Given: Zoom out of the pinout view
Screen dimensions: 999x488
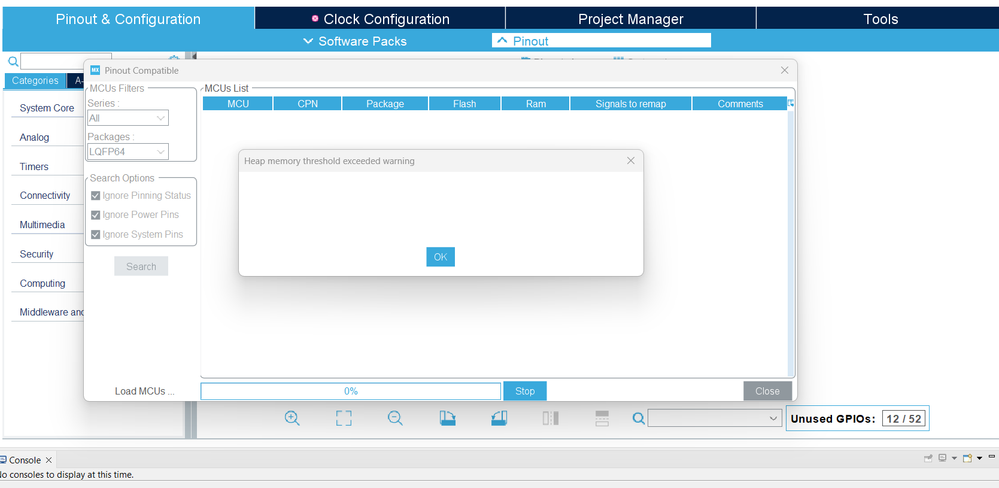Looking at the screenshot, I should click(395, 418).
